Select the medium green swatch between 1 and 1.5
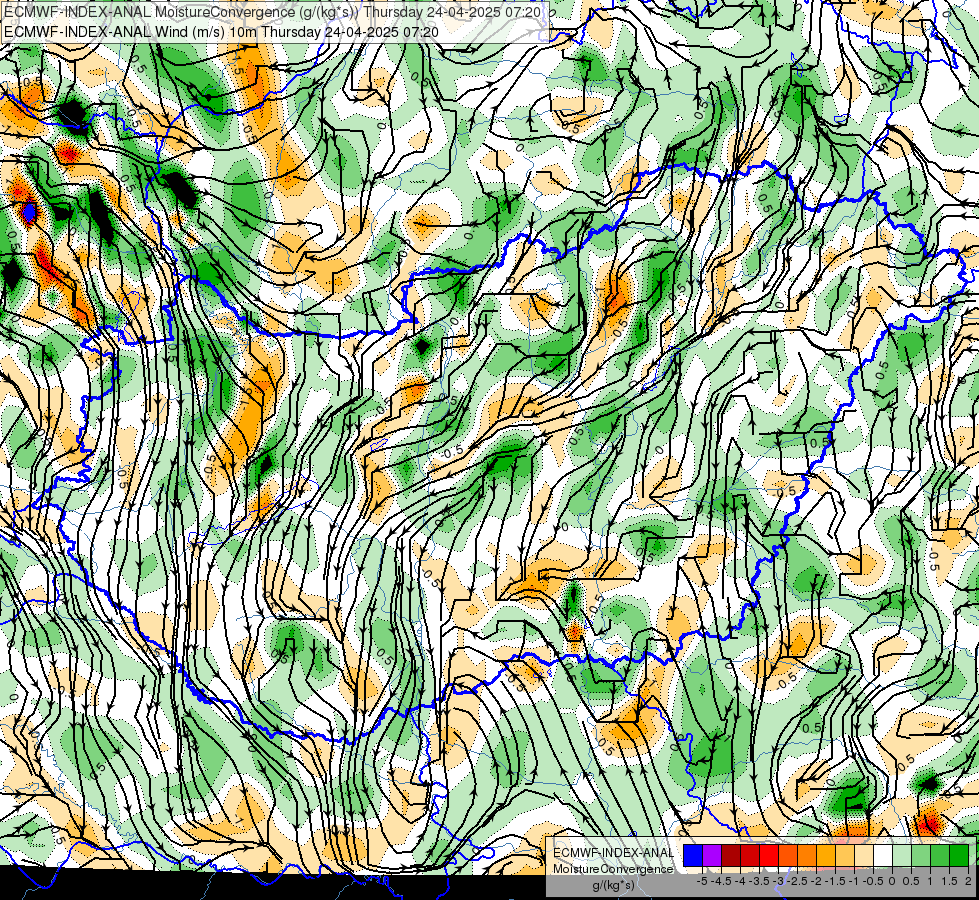Image resolution: width=979 pixels, height=900 pixels. click(x=940, y=856)
